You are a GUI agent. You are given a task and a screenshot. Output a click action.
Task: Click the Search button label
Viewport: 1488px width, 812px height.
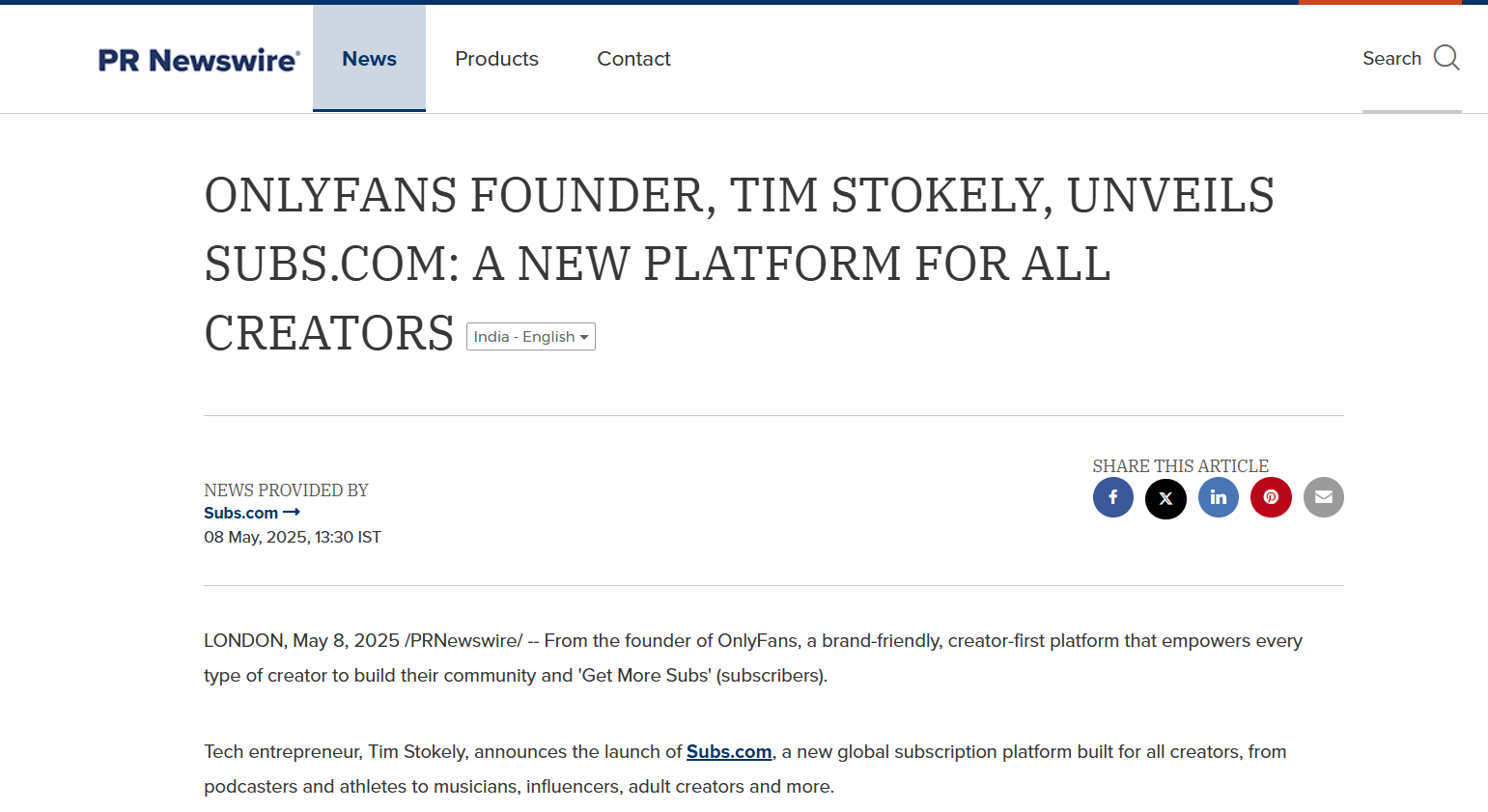[1391, 58]
